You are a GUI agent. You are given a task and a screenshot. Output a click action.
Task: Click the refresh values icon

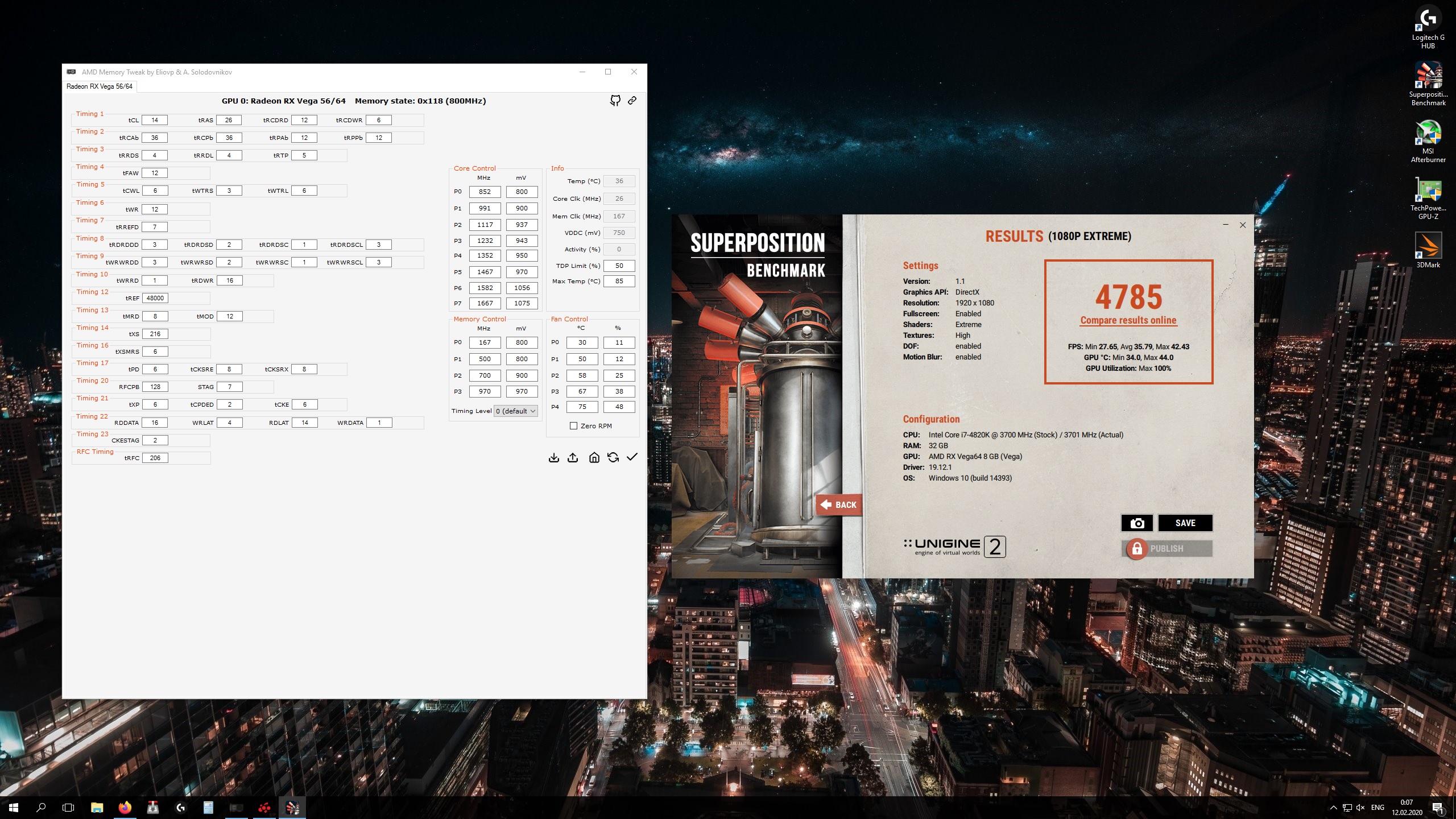tap(613, 457)
